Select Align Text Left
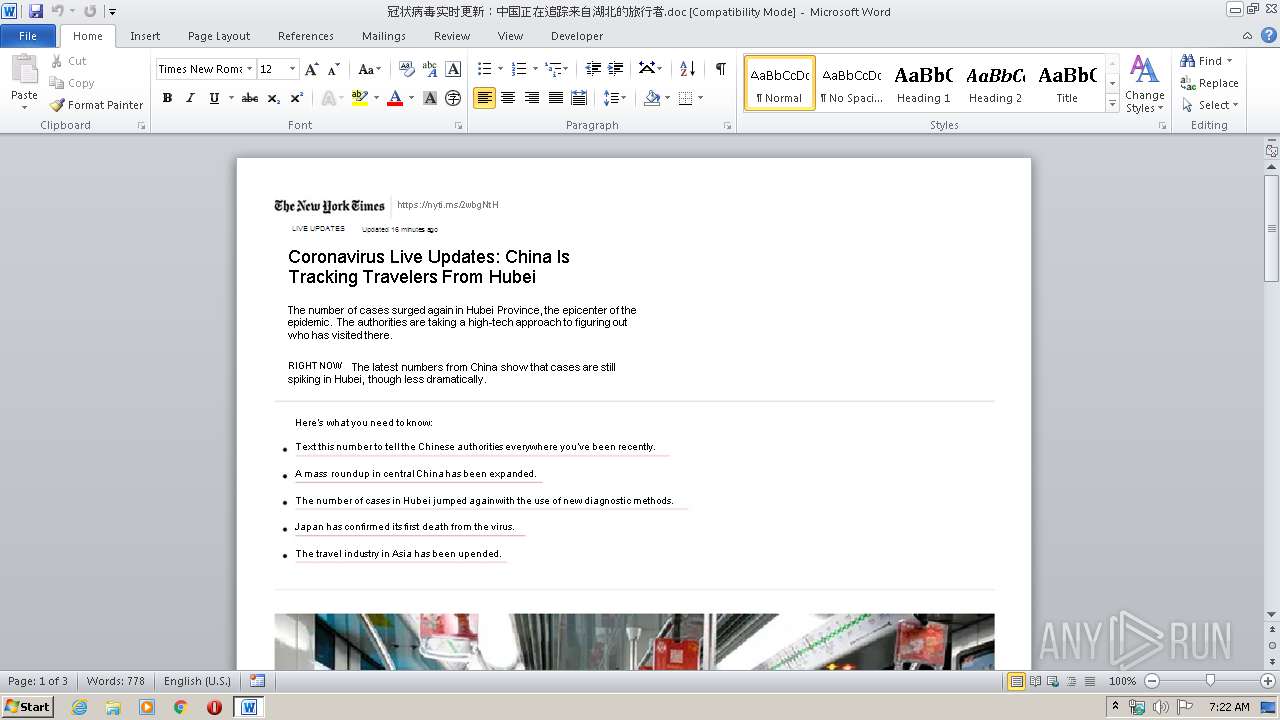This screenshot has height=720, width=1280. 484,98
